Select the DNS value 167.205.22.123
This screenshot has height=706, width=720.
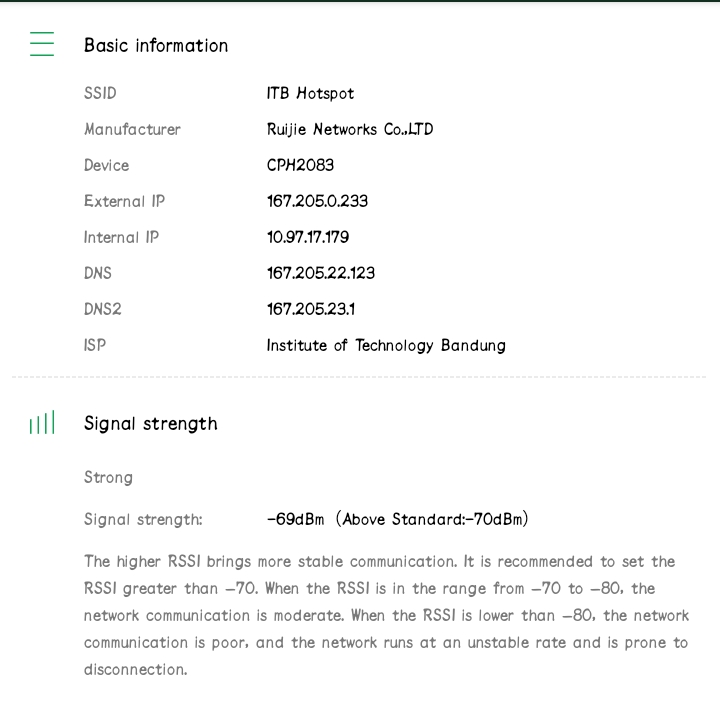(321, 273)
